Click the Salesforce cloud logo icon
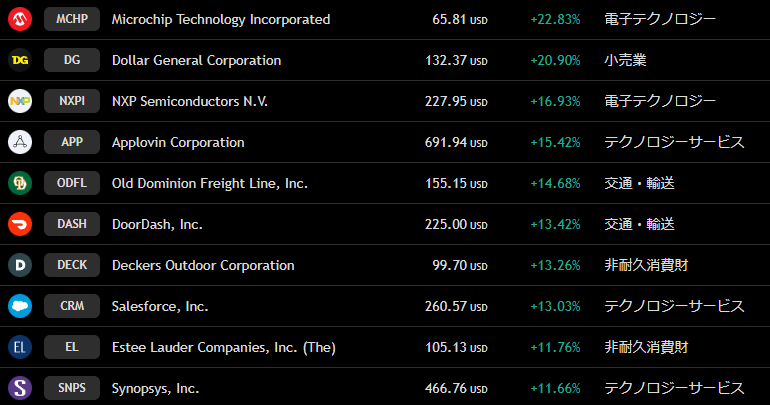Viewport: 770px width, 405px height. [20, 306]
